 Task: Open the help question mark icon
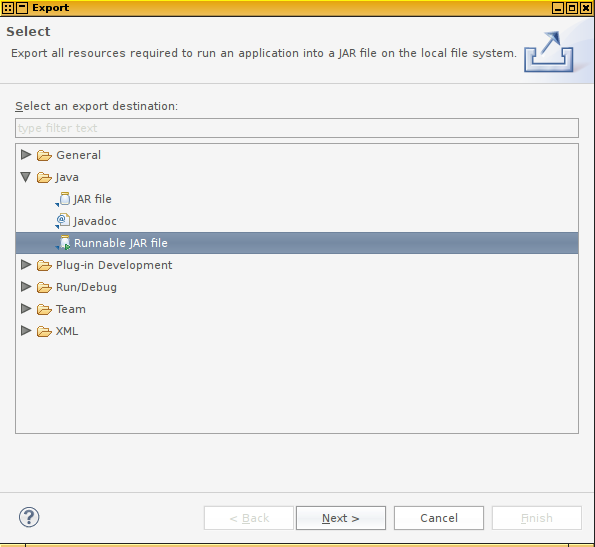[x=29, y=517]
